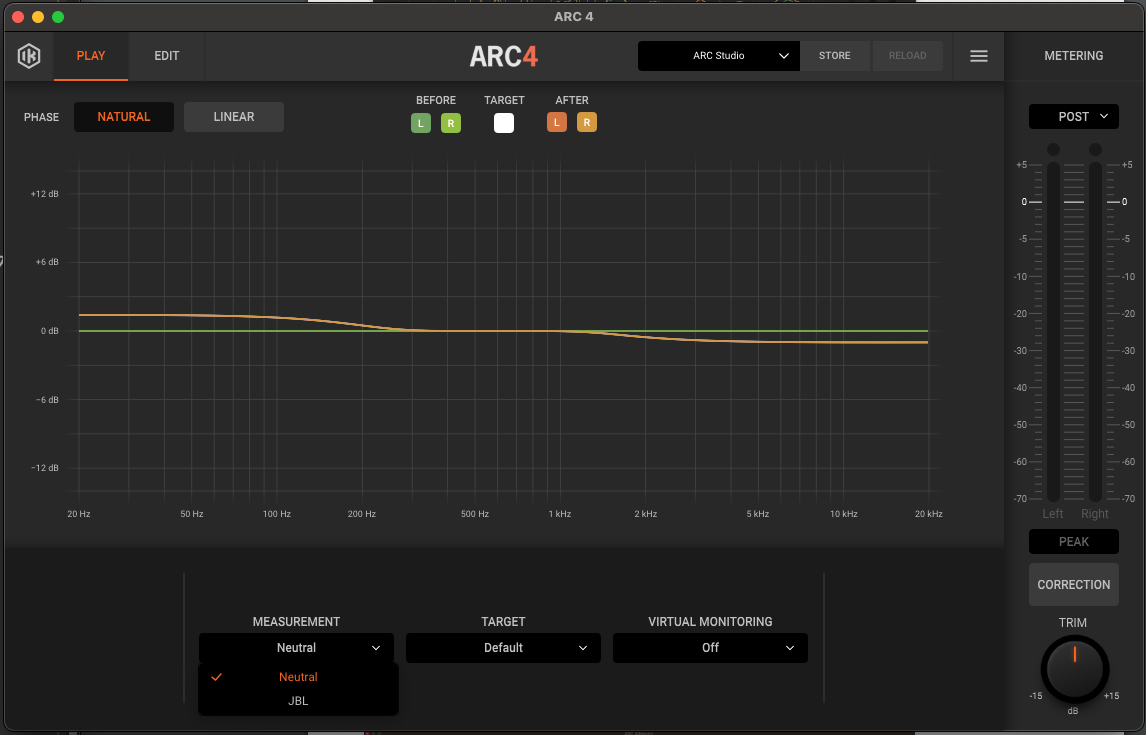The width and height of the screenshot is (1146, 735).
Task: Open the Virtual Monitoring dropdown
Action: 710,648
